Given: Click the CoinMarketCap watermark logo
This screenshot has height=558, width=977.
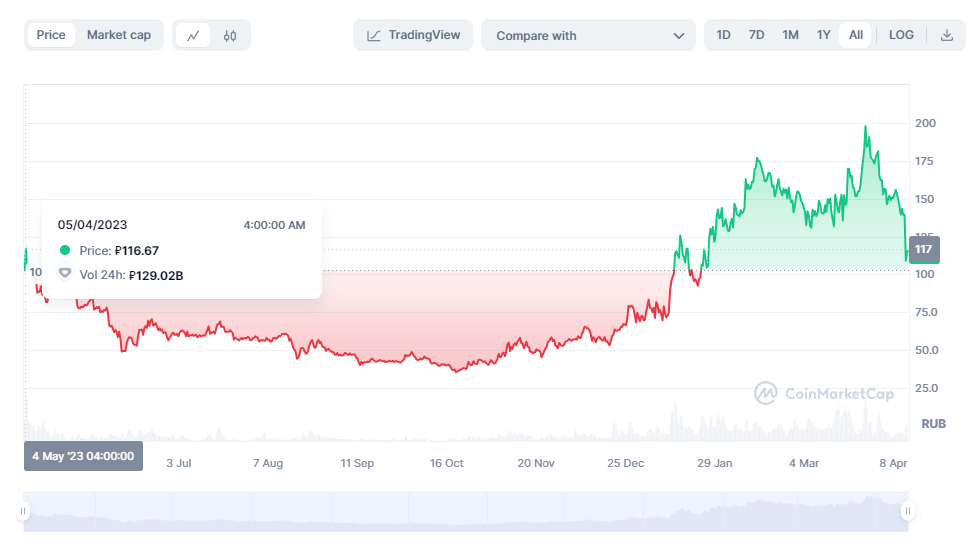Looking at the screenshot, I should [766, 393].
